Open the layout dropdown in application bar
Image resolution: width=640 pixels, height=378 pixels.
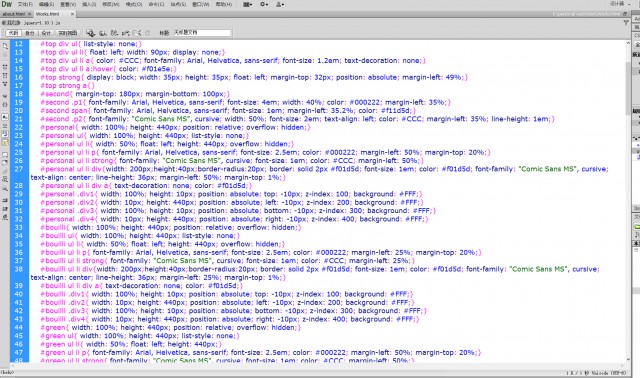248,4
